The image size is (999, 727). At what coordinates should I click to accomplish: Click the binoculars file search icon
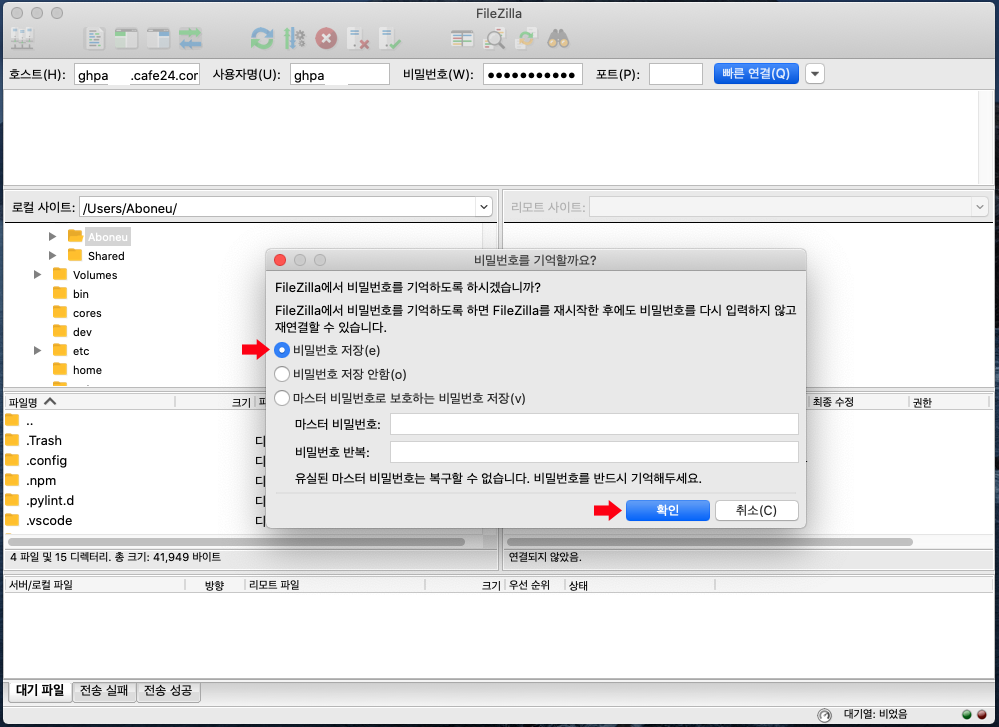click(x=558, y=39)
